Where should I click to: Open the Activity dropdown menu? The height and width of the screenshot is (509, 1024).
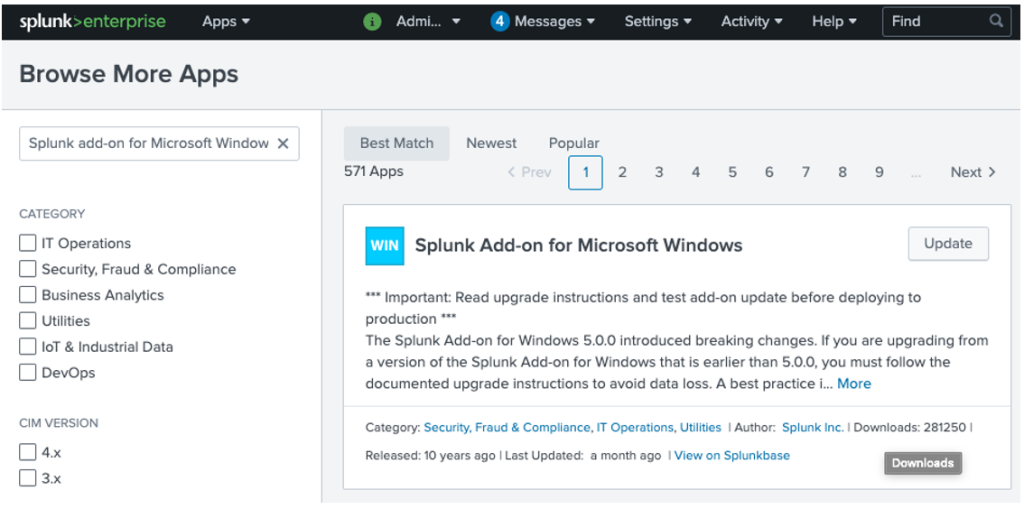(x=752, y=22)
